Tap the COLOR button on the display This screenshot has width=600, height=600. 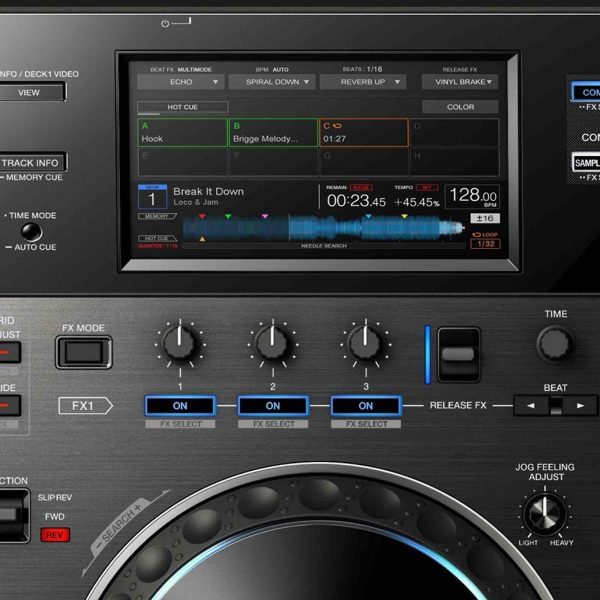[x=460, y=107]
